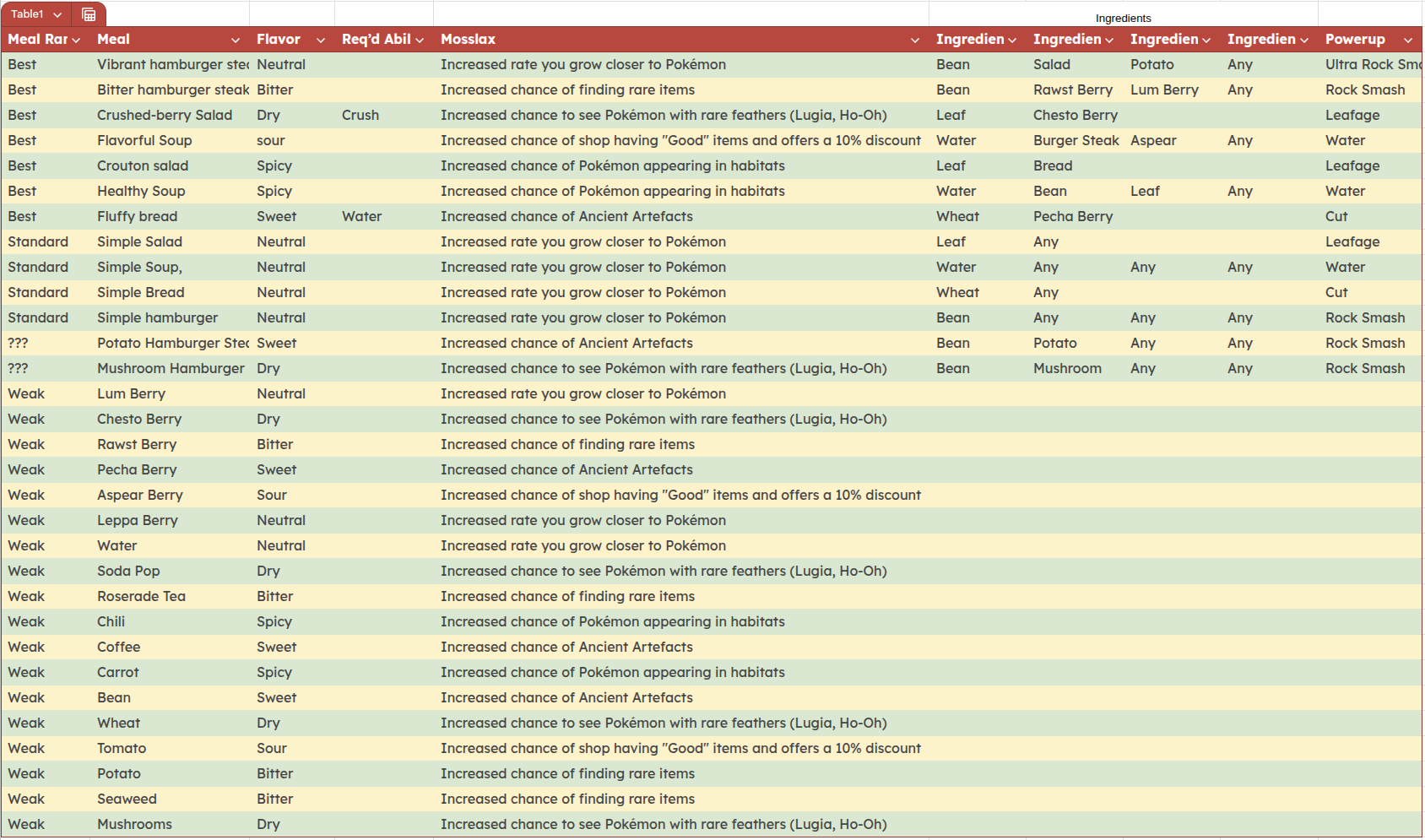
Task: Select the lowercase sour flavor cell
Action: 292,140
